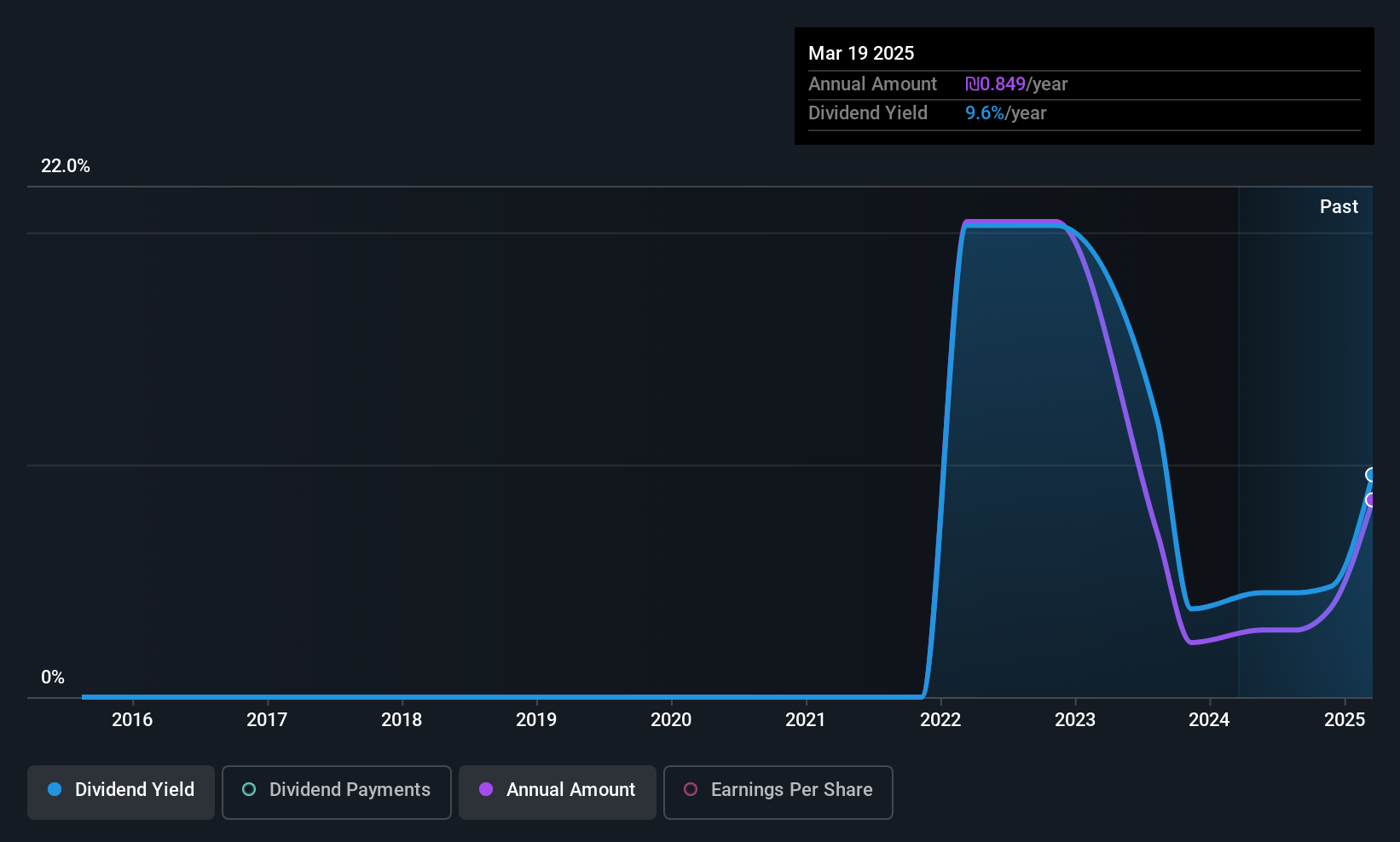Click the 22.0% y-axis label
The height and width of the screenshot is (842, 1400).
point(66,166)
